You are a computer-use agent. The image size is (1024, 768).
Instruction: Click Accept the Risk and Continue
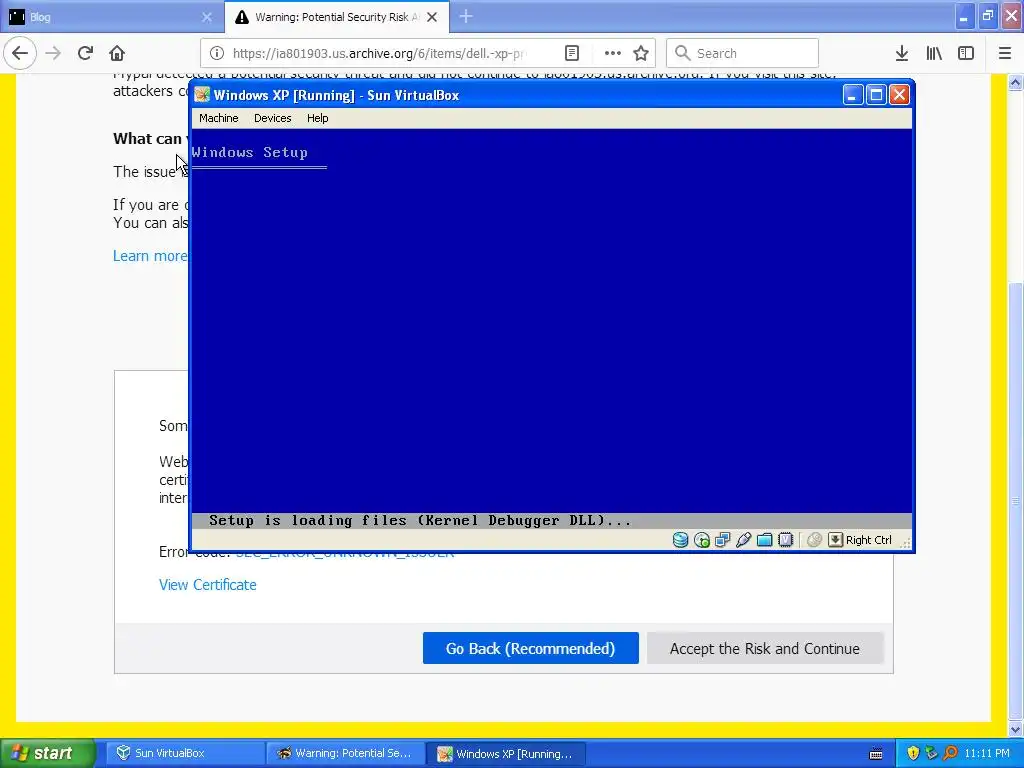pos(765,648)
